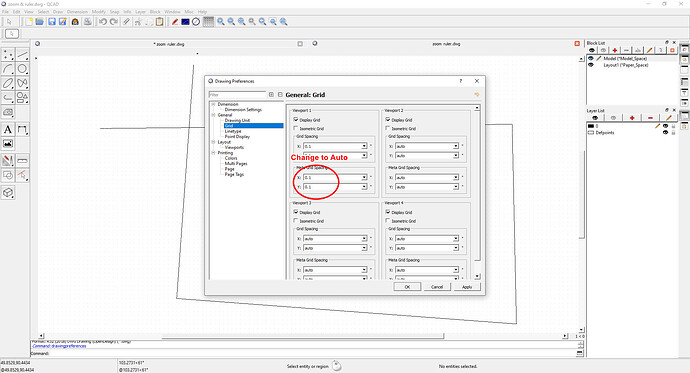This screenshot has width=690, height=373.
Task: Toggle the grid display toolbar icon
Action: (x=208, y=22)
